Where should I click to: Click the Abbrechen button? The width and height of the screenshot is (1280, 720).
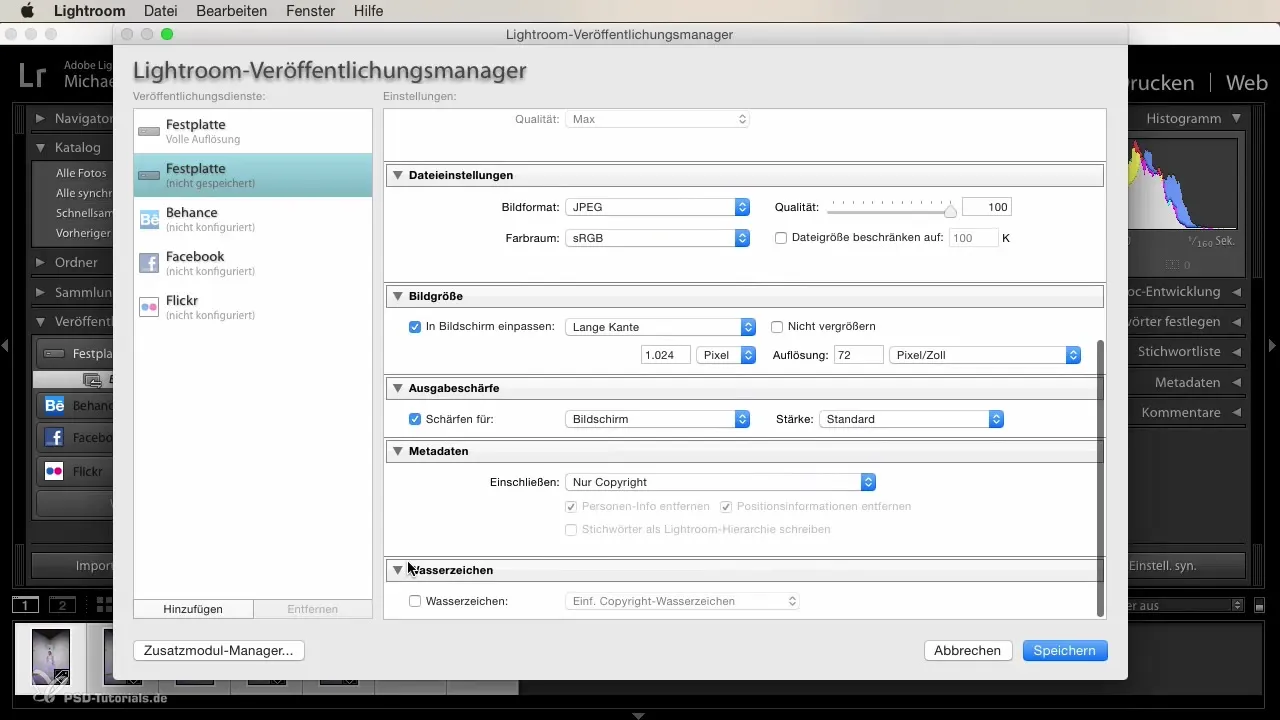(x=967, y=650)
